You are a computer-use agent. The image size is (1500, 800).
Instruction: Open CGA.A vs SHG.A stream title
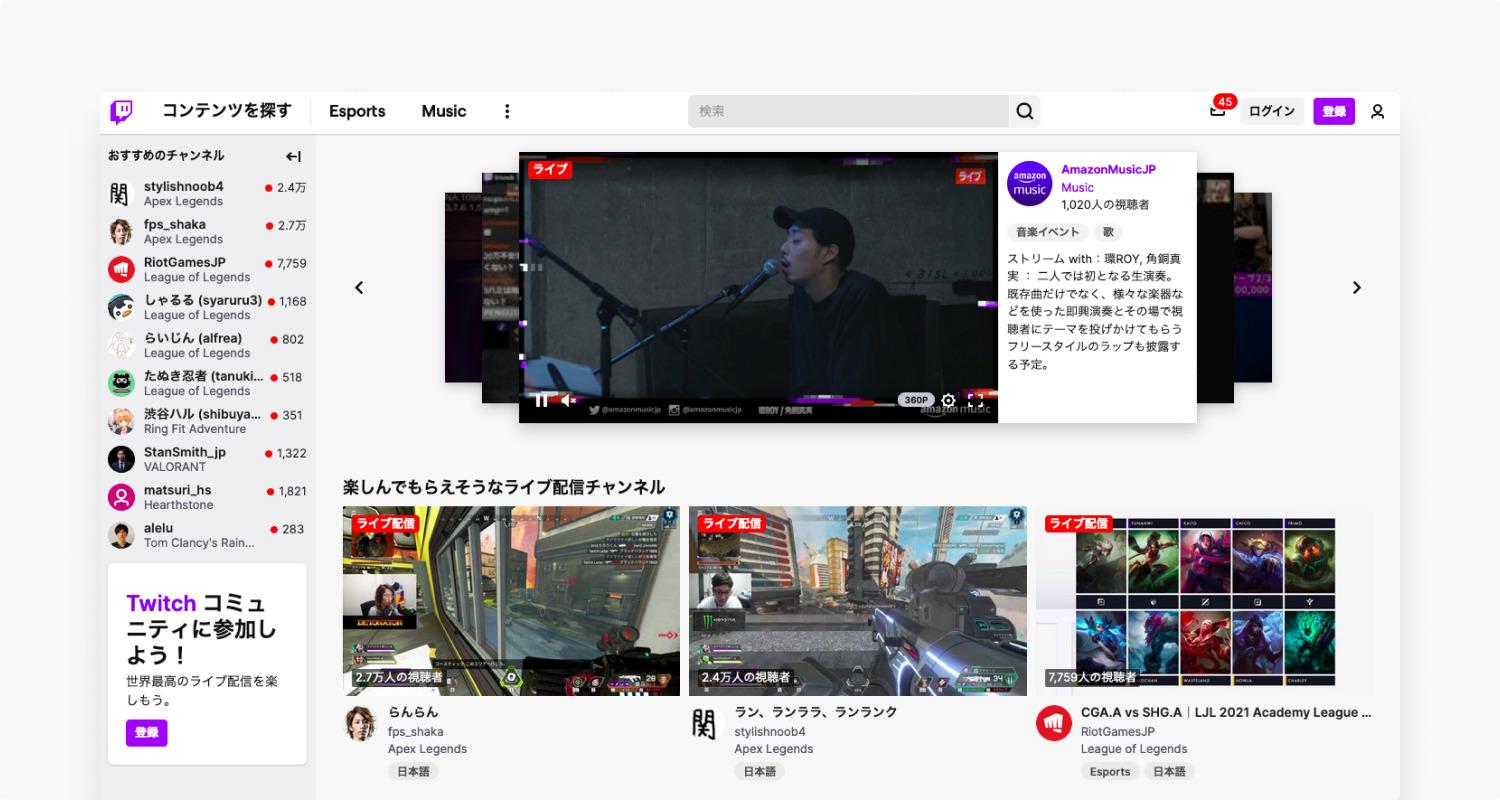point(1226,713)
